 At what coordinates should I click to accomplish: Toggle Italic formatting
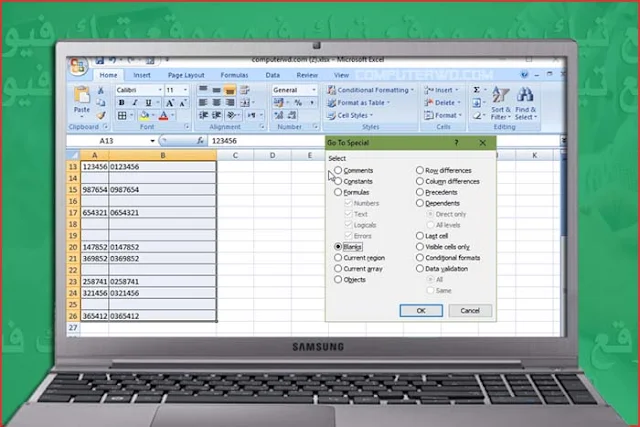tap(135, 103)
